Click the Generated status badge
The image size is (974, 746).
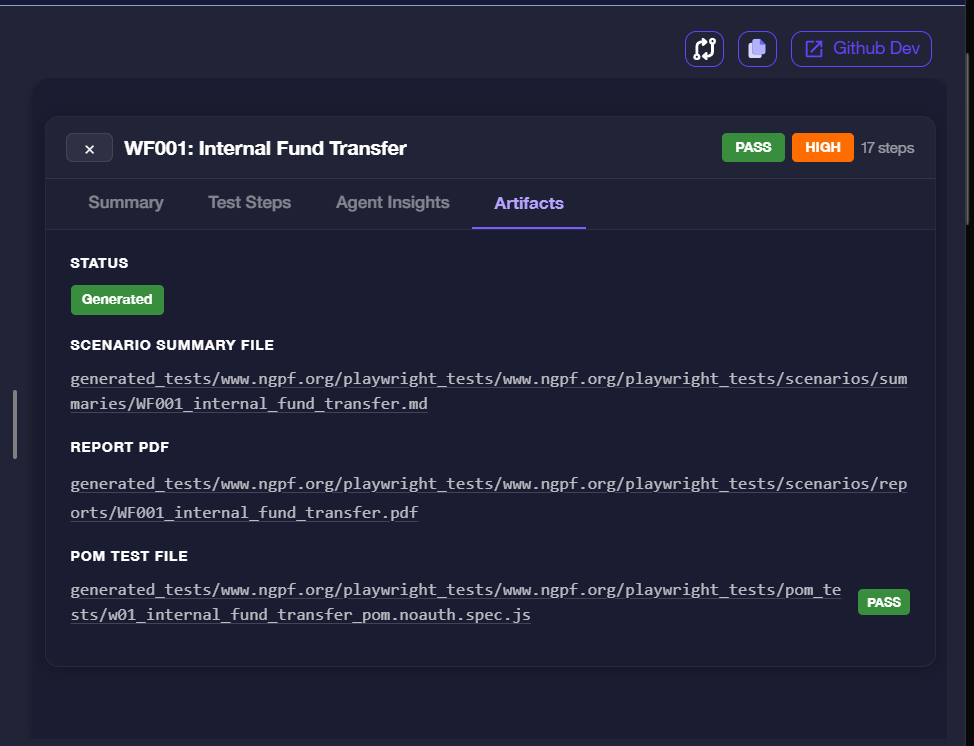117,299
